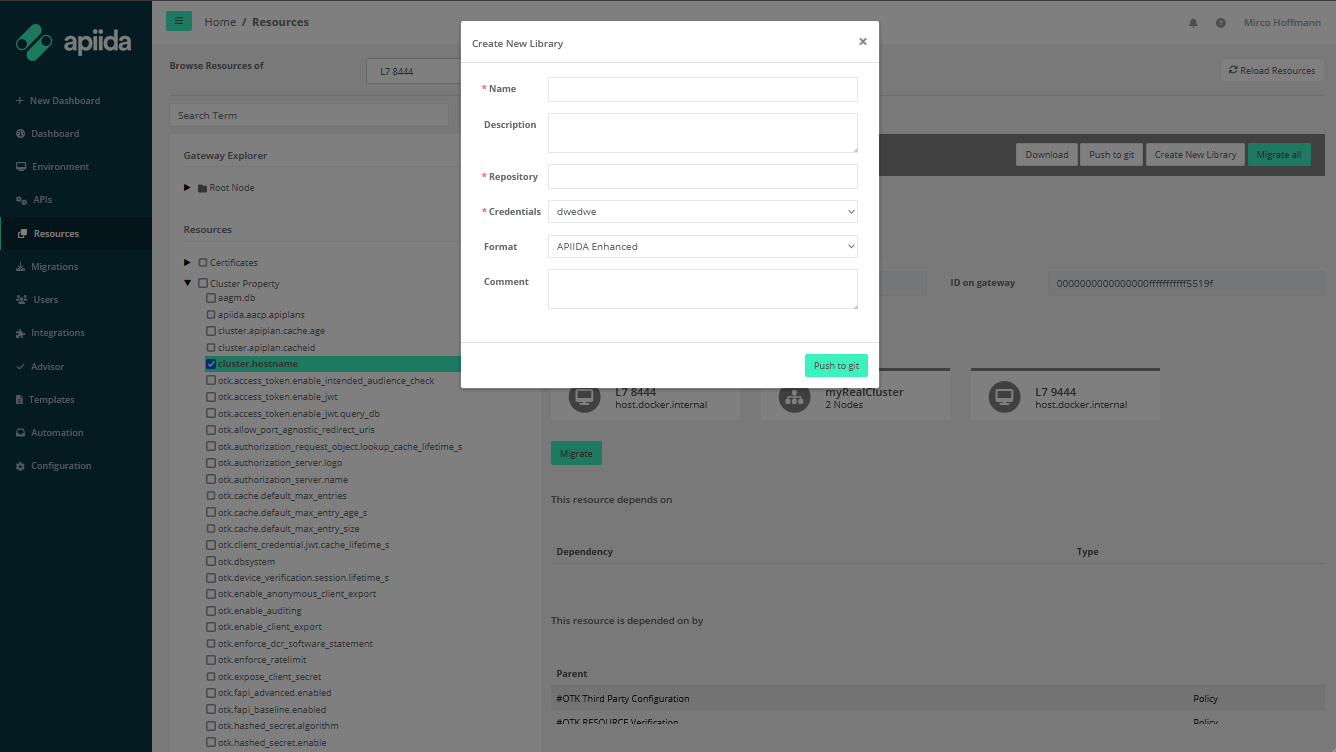The image size is (1336, 752).
Task: Open the notifications bell icon
Action: click(x=1193, y=23)
